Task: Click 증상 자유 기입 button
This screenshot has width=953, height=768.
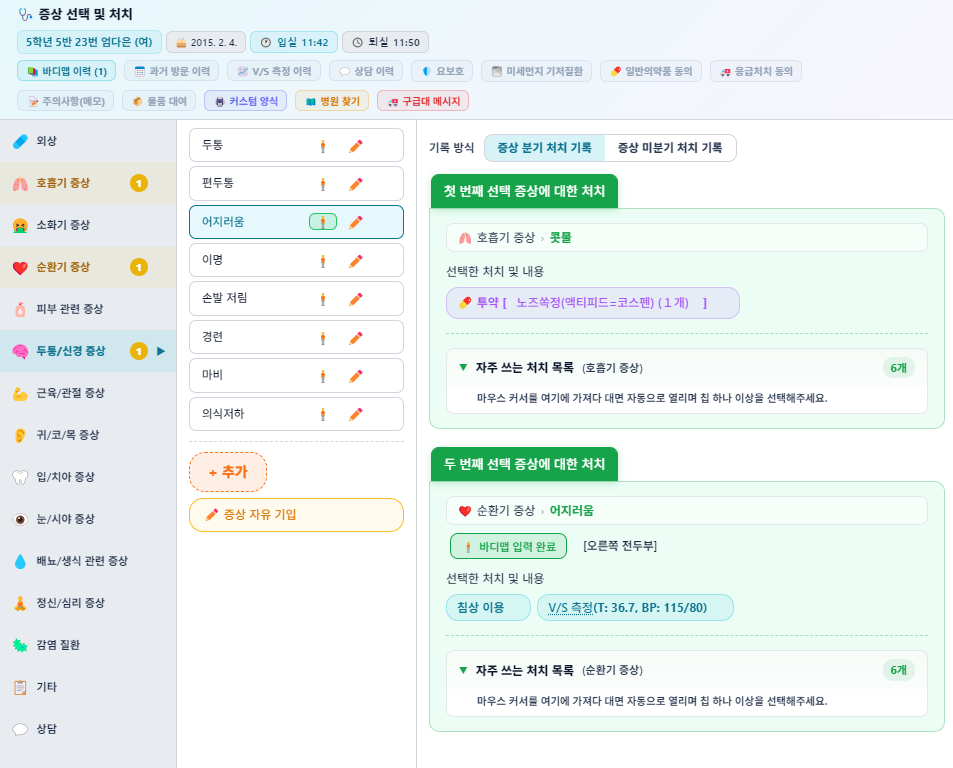Action: tap(297, 515)
